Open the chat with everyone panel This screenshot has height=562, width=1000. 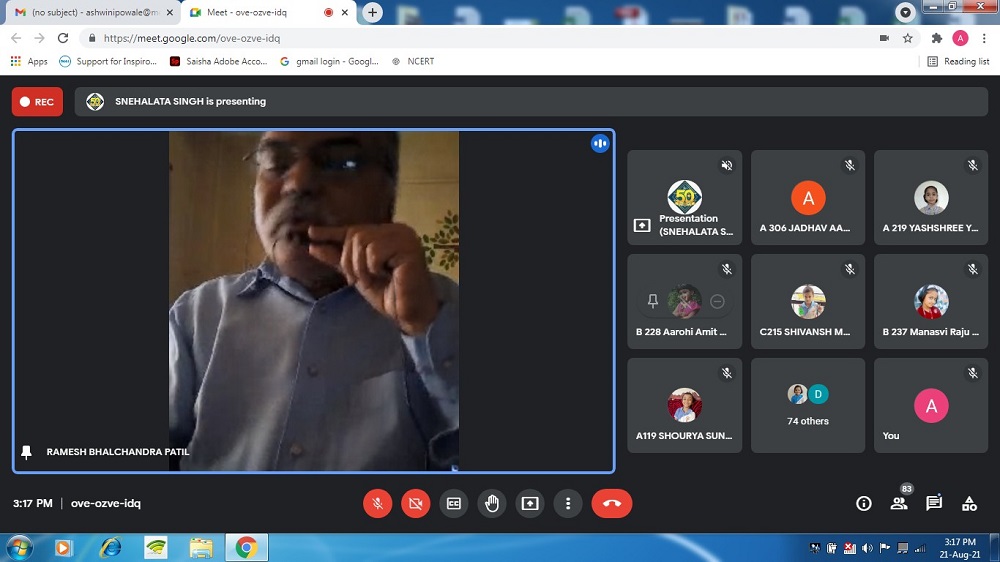(x=934, y=503)
